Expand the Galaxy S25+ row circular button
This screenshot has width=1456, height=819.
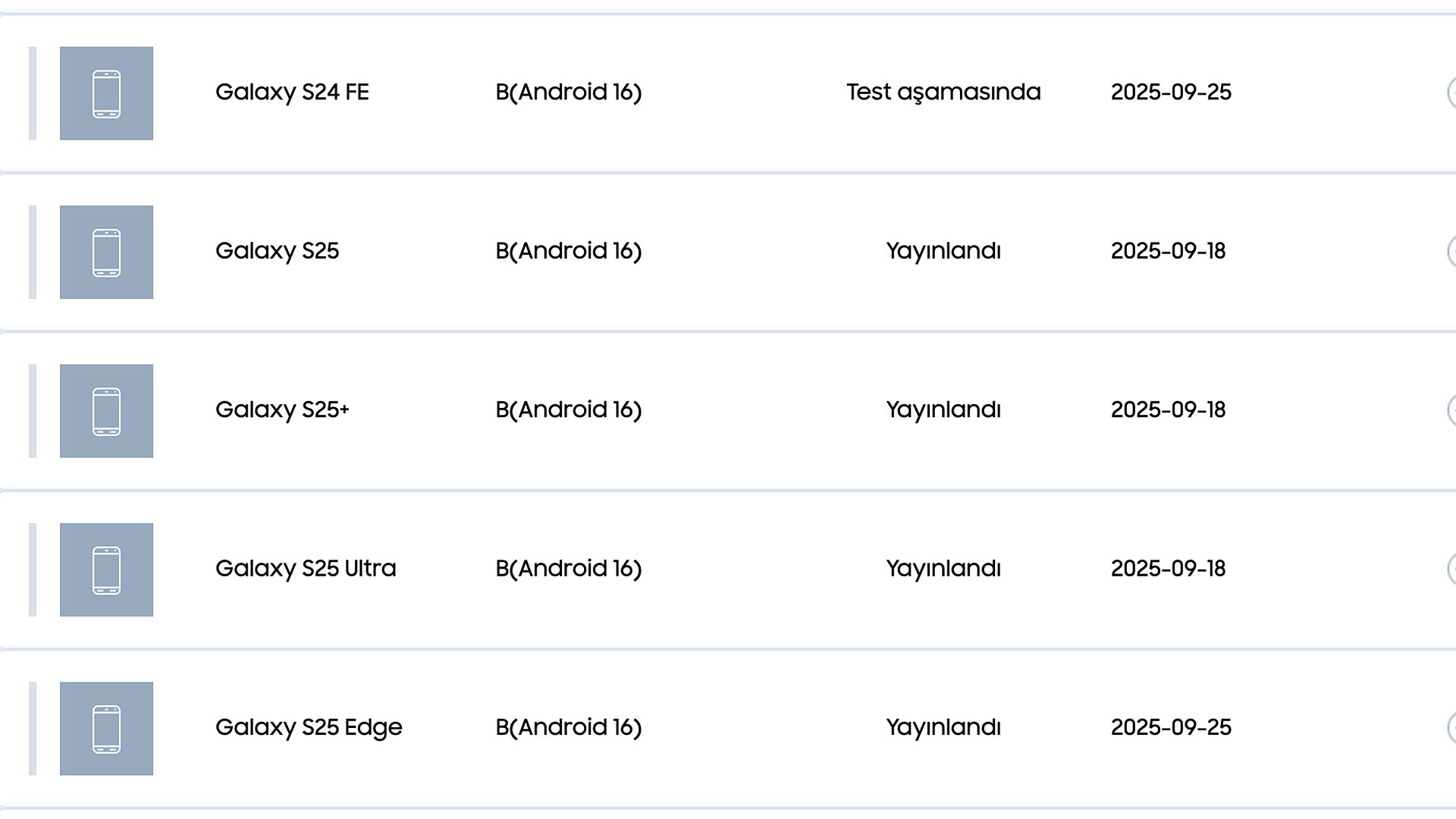1451,410
